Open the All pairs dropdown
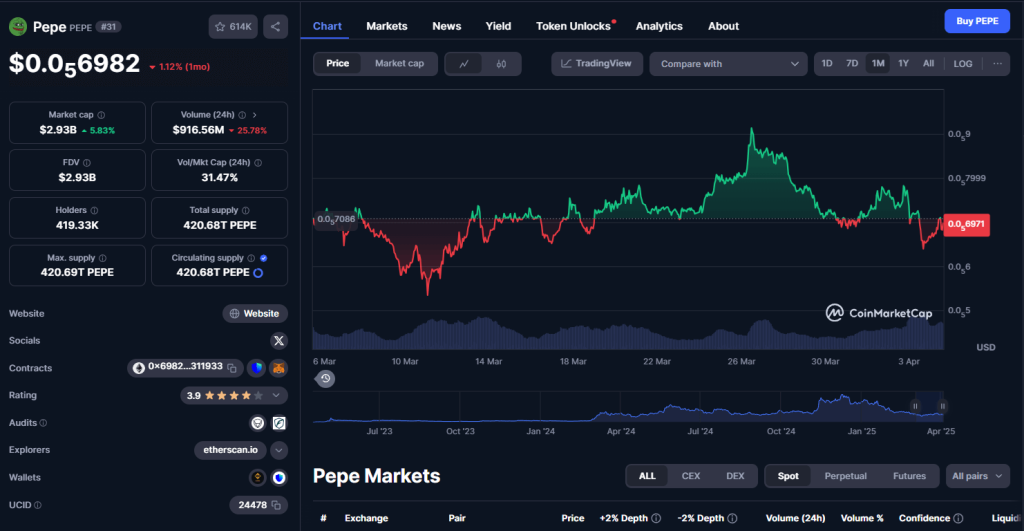Viewport: 1024px width, 531px height. pyautogui.click(x=977, y=476)
